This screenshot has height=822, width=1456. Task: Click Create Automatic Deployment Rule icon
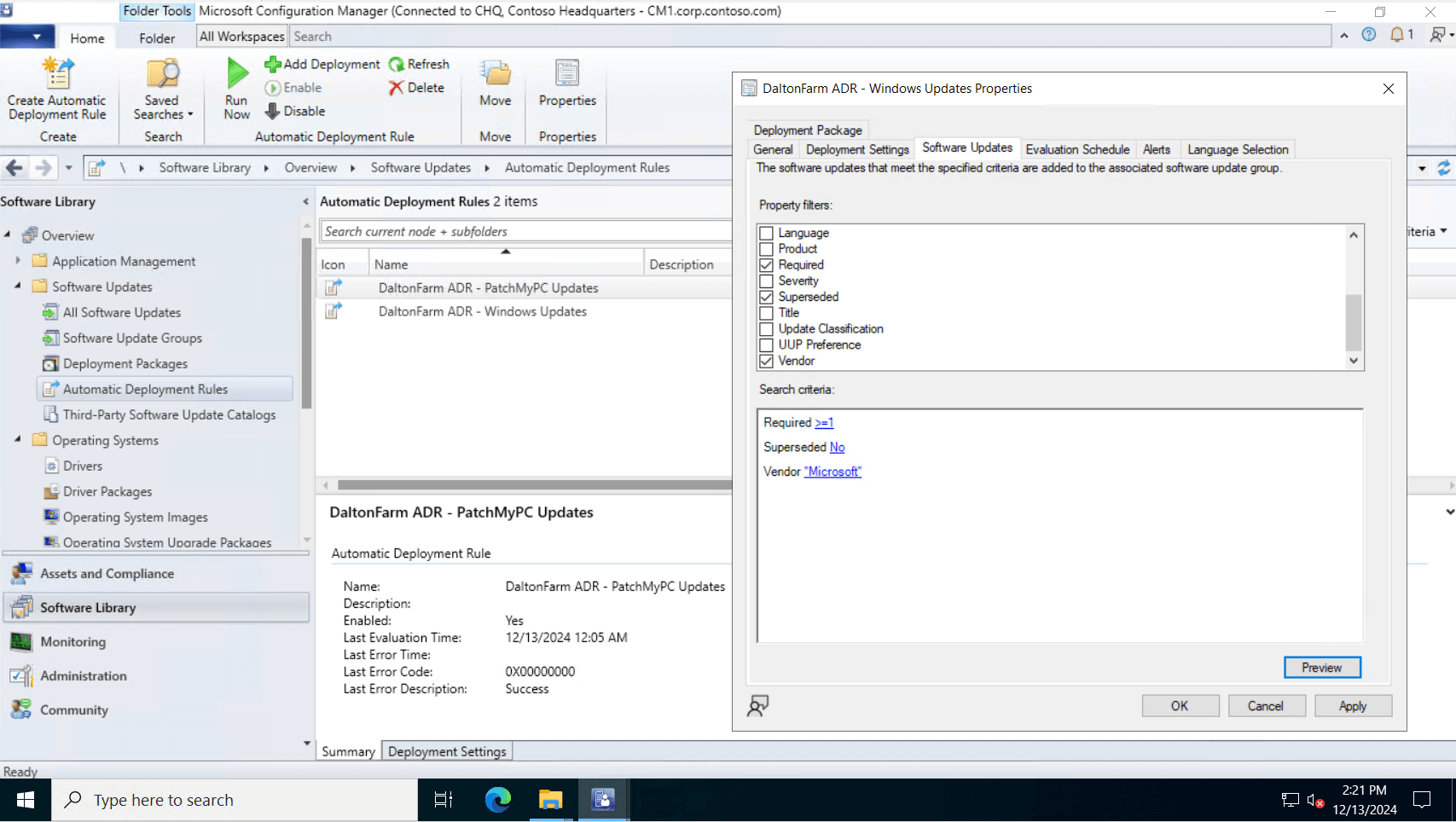point(58,73)
